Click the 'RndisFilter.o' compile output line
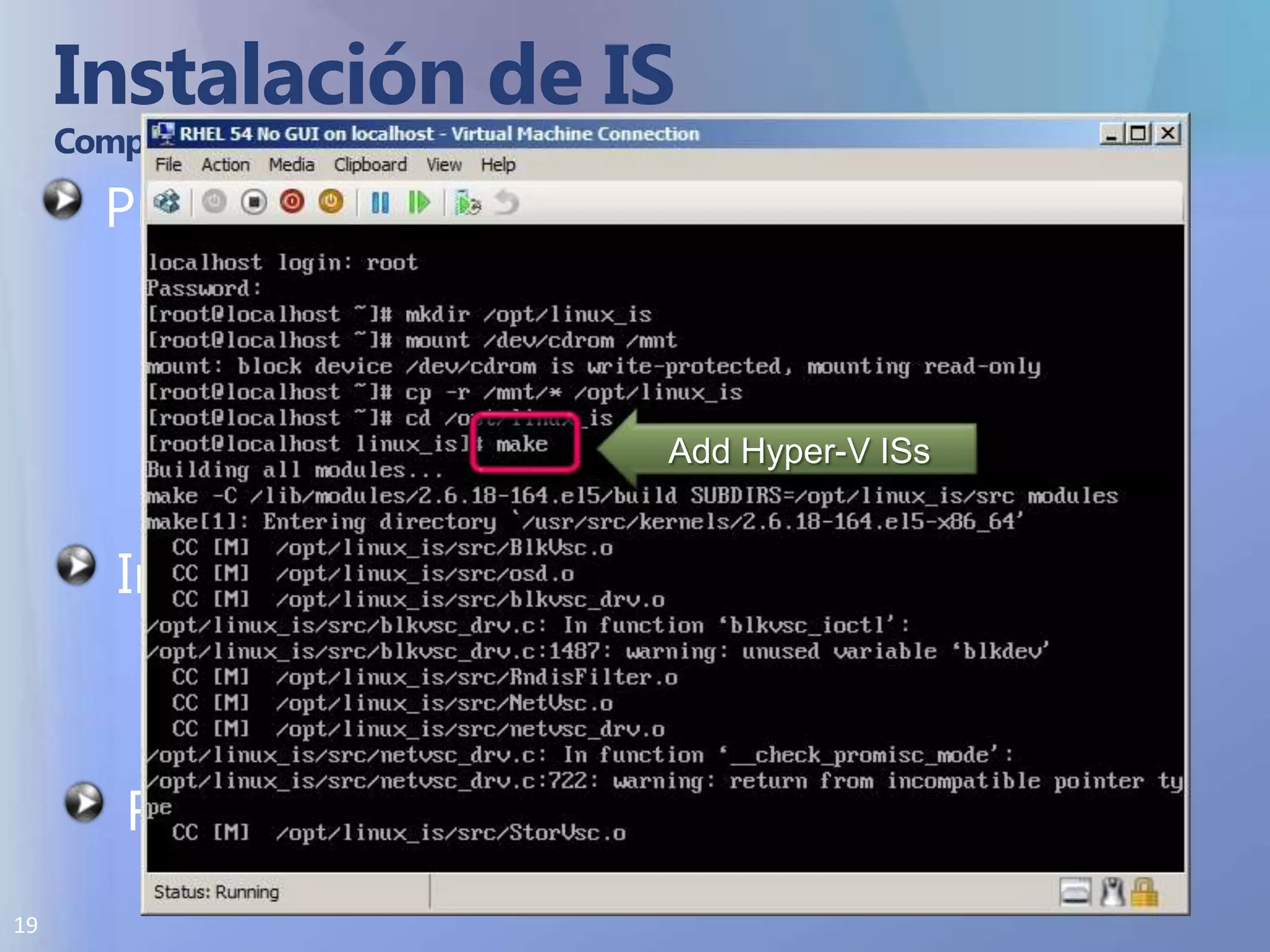 pos(425,677)
